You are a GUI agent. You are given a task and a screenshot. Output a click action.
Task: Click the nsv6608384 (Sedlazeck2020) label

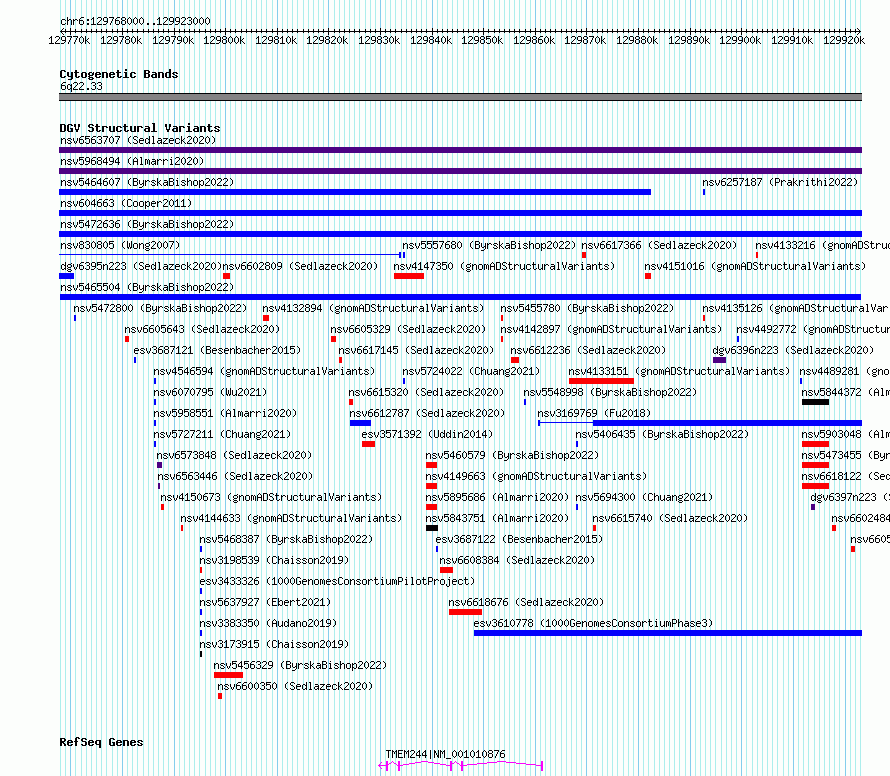tap(517, 560)
